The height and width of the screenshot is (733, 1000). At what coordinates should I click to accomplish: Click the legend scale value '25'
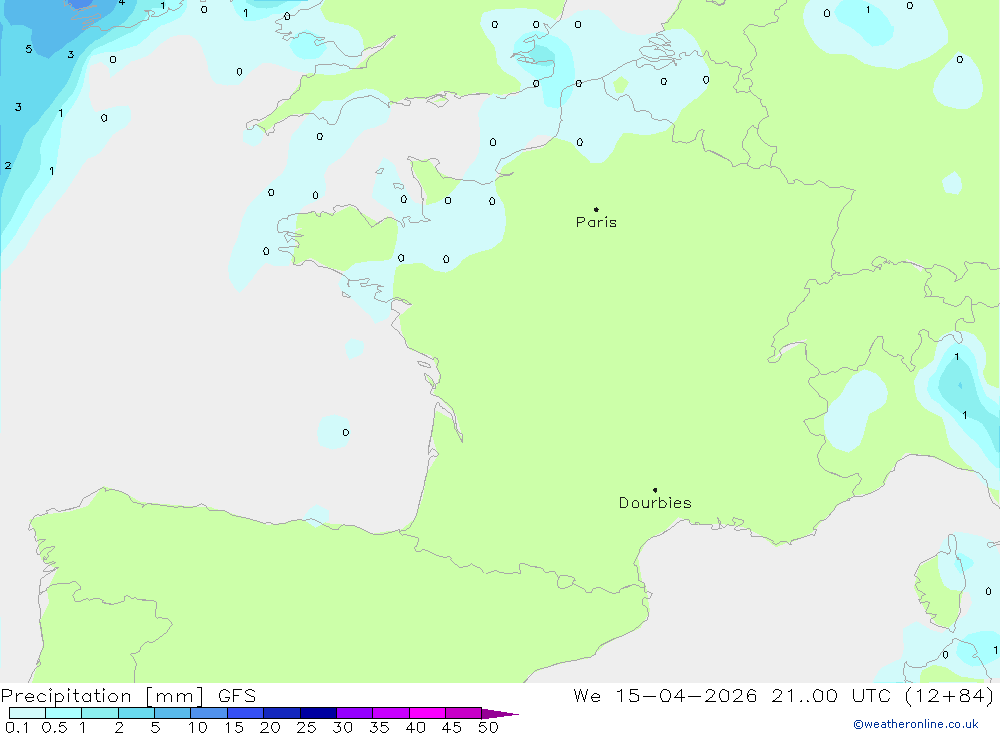[x=306, y=727]
